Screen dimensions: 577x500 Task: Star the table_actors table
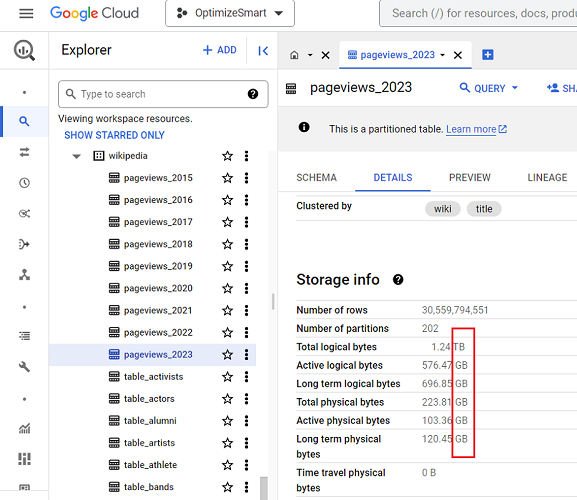click(227, 399)
